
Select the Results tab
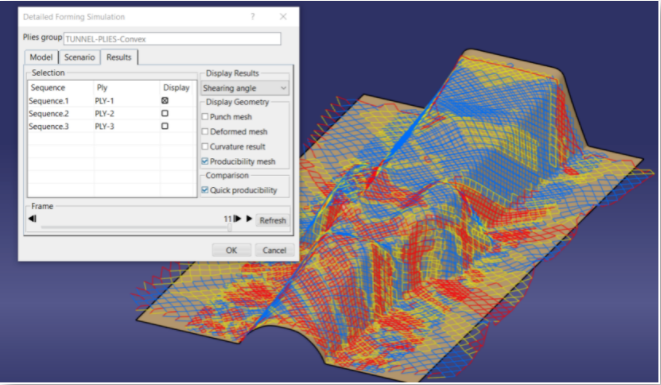click(x=119, y=57)
